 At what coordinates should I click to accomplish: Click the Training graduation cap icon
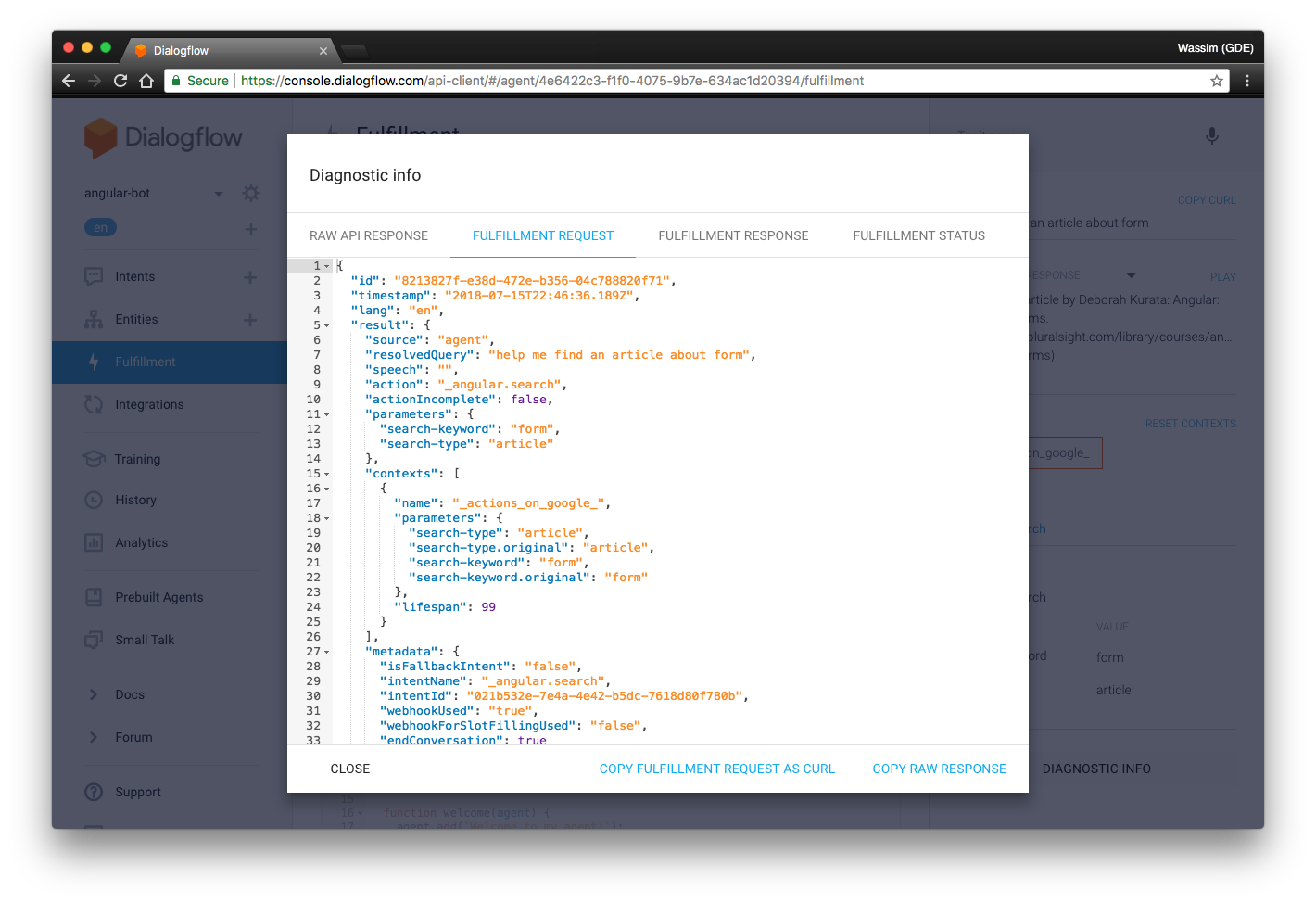(x=94, y=459)
